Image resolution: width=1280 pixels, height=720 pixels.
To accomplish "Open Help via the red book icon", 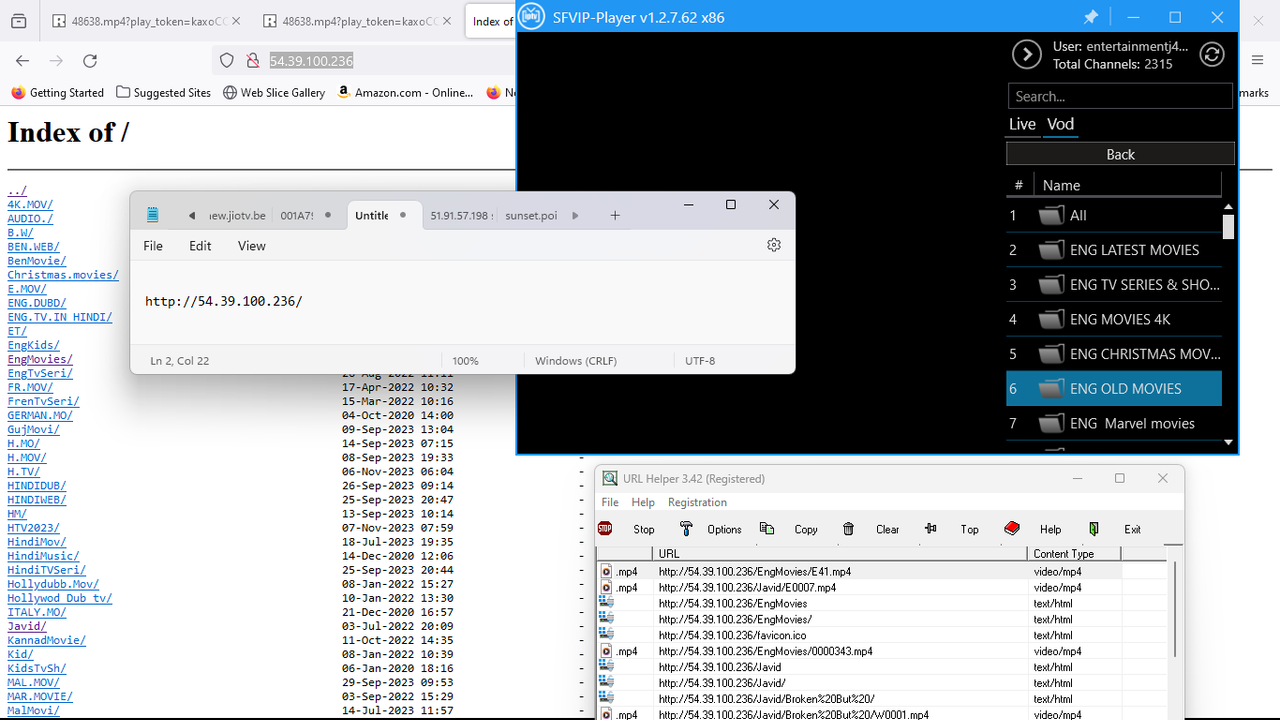I will point(1012,528).
